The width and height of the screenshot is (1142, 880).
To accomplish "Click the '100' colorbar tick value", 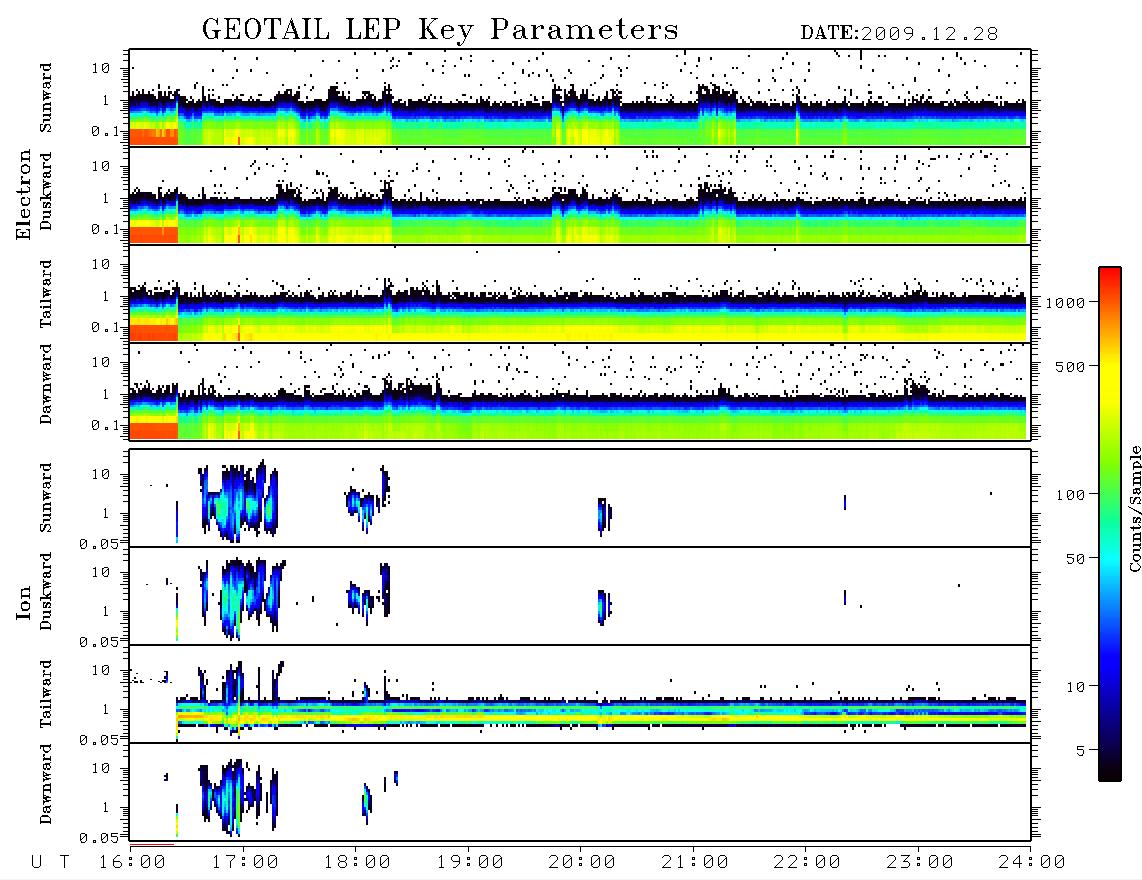I will tap(1070, 495).
